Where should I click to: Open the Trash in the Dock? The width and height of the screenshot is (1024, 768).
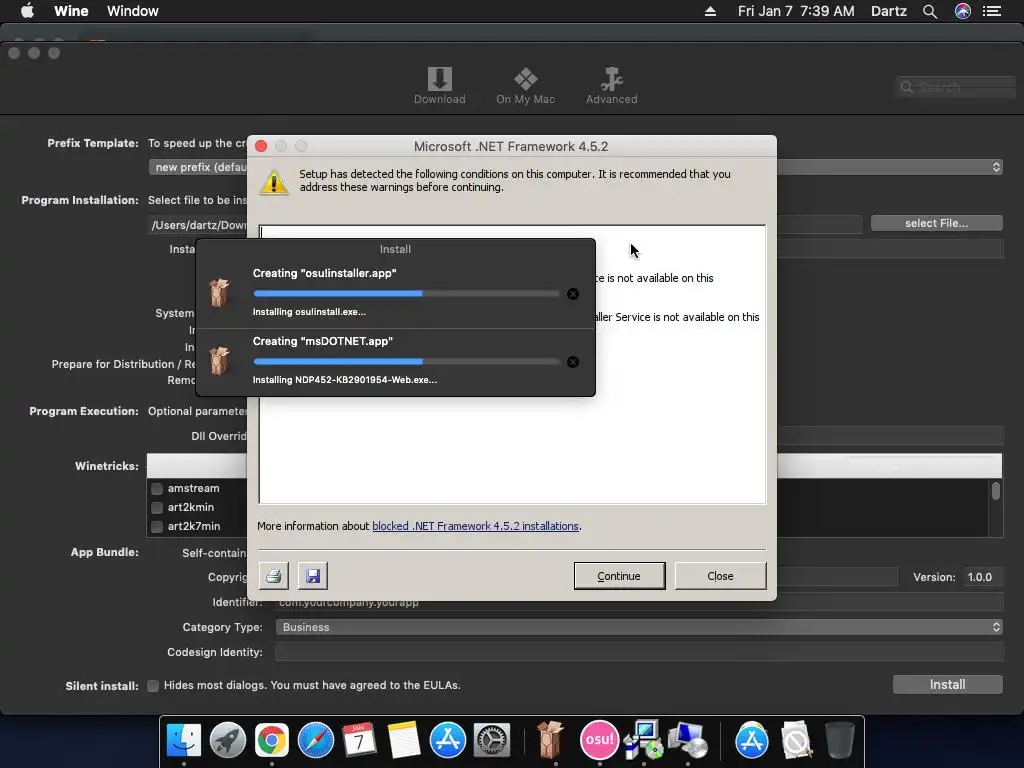839,740
